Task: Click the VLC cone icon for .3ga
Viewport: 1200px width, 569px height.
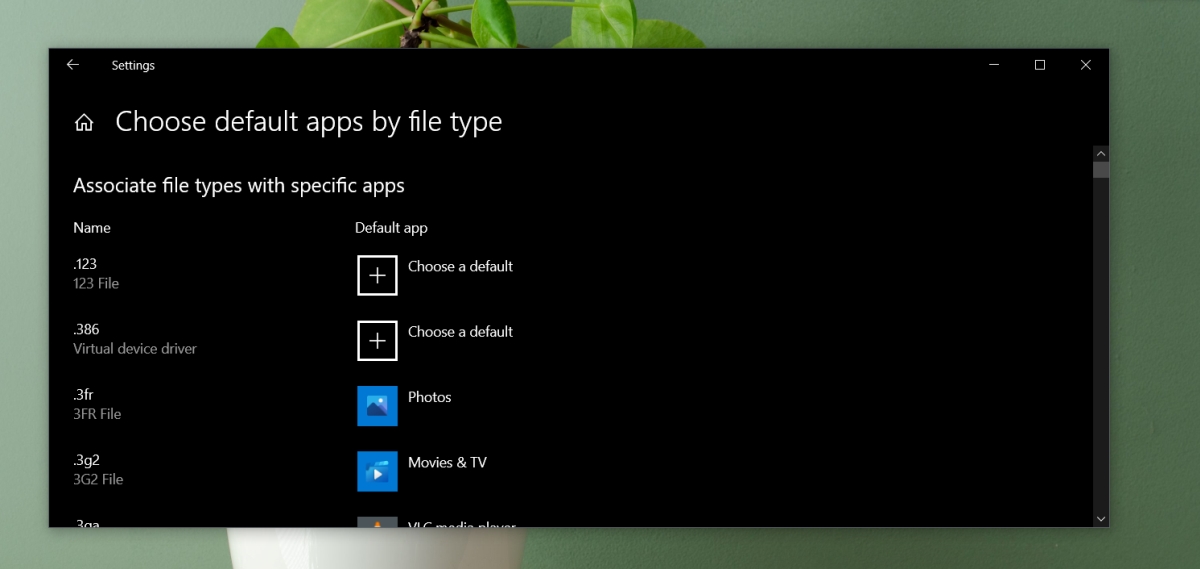Action: coord(377,522)
